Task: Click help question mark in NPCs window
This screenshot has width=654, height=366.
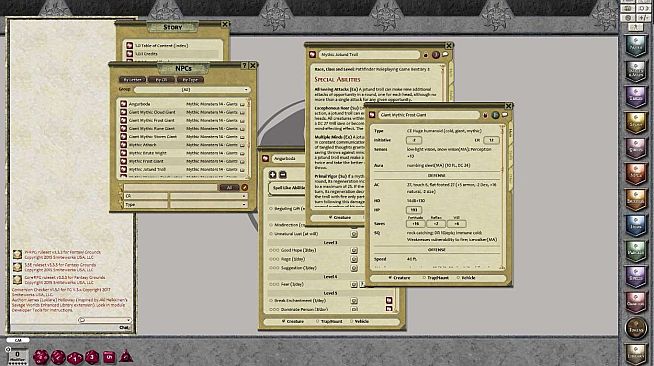Action: tap(244, 65)
